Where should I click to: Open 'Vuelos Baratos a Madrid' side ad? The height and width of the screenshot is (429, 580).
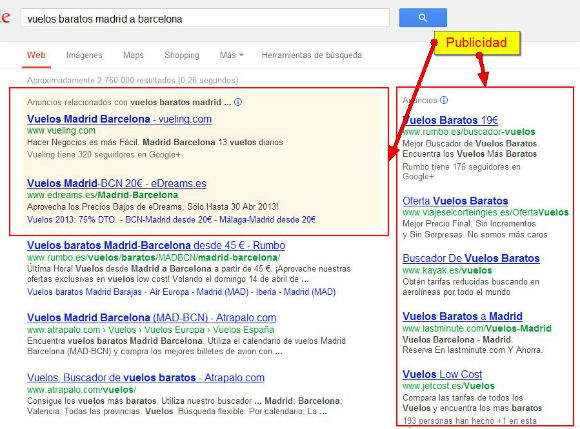462,316
